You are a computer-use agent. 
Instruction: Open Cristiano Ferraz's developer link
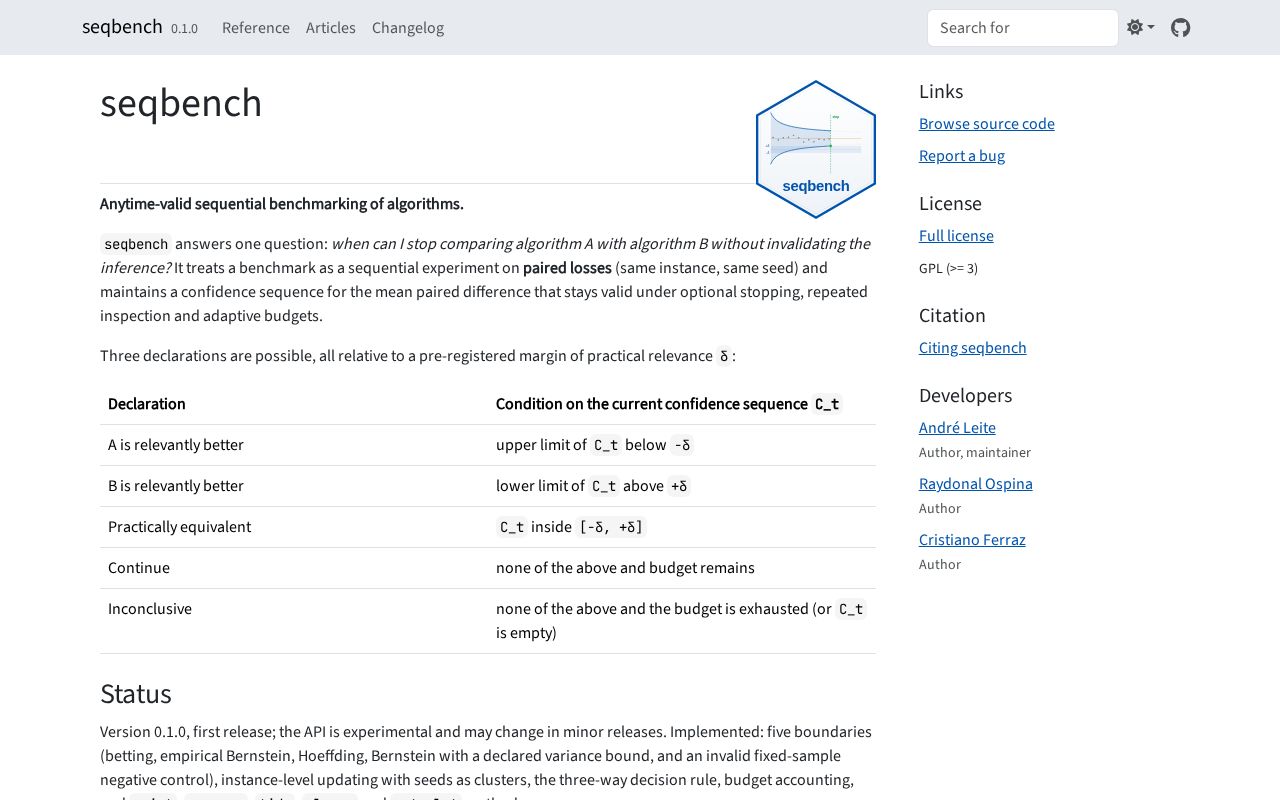[972, 540]
